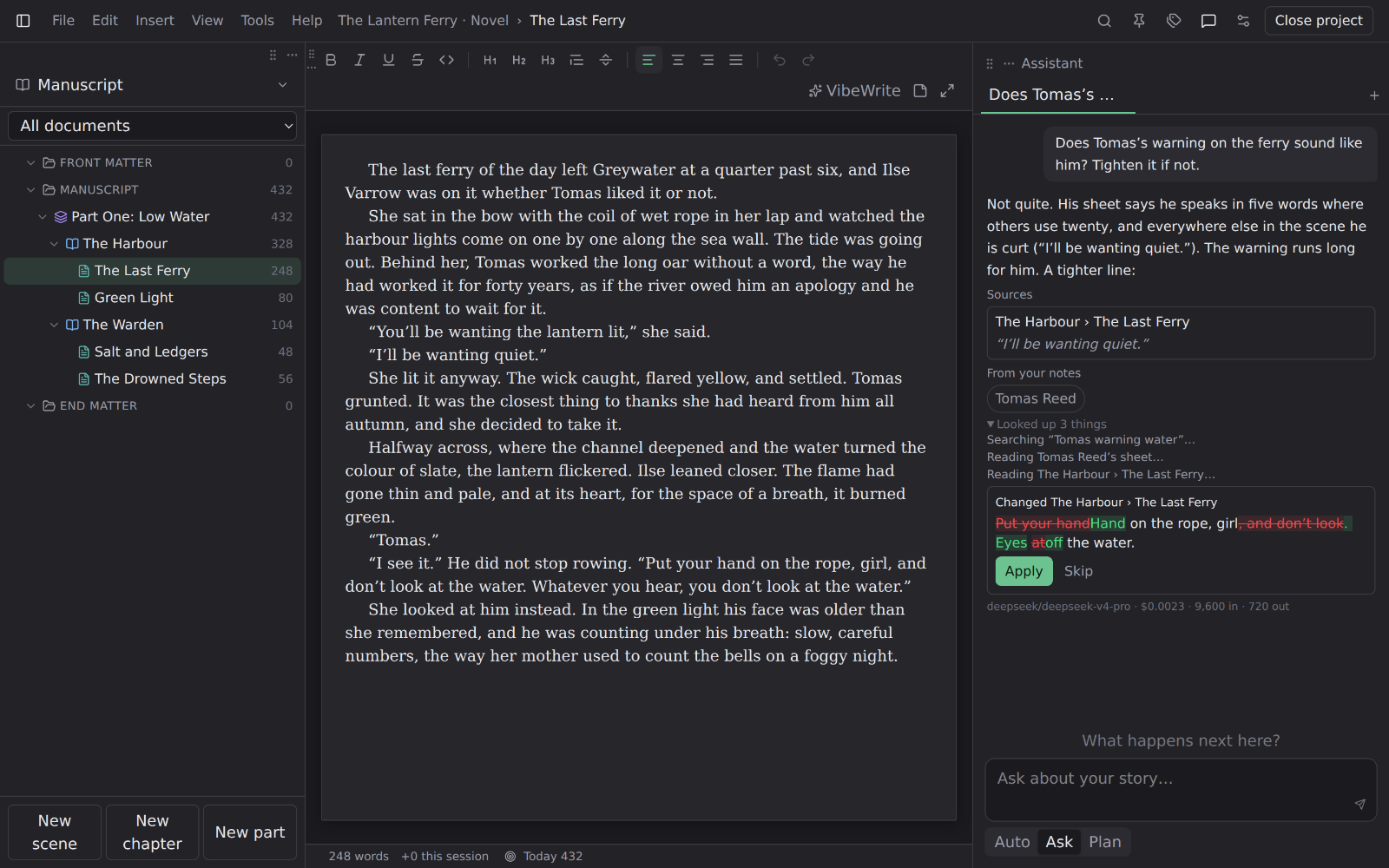Open the File menu
The image size is (1389, 868).
point(63,21)
